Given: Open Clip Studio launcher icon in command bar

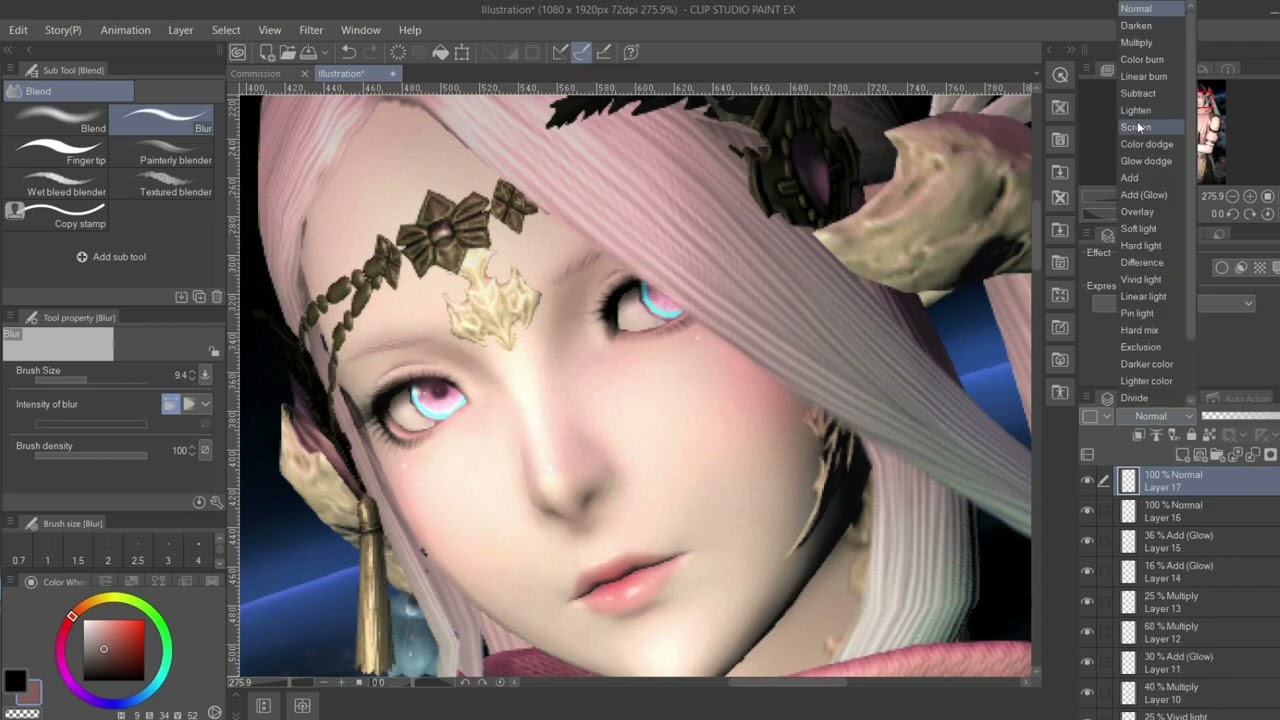Looking at the screenshot, I should point(238,52).
